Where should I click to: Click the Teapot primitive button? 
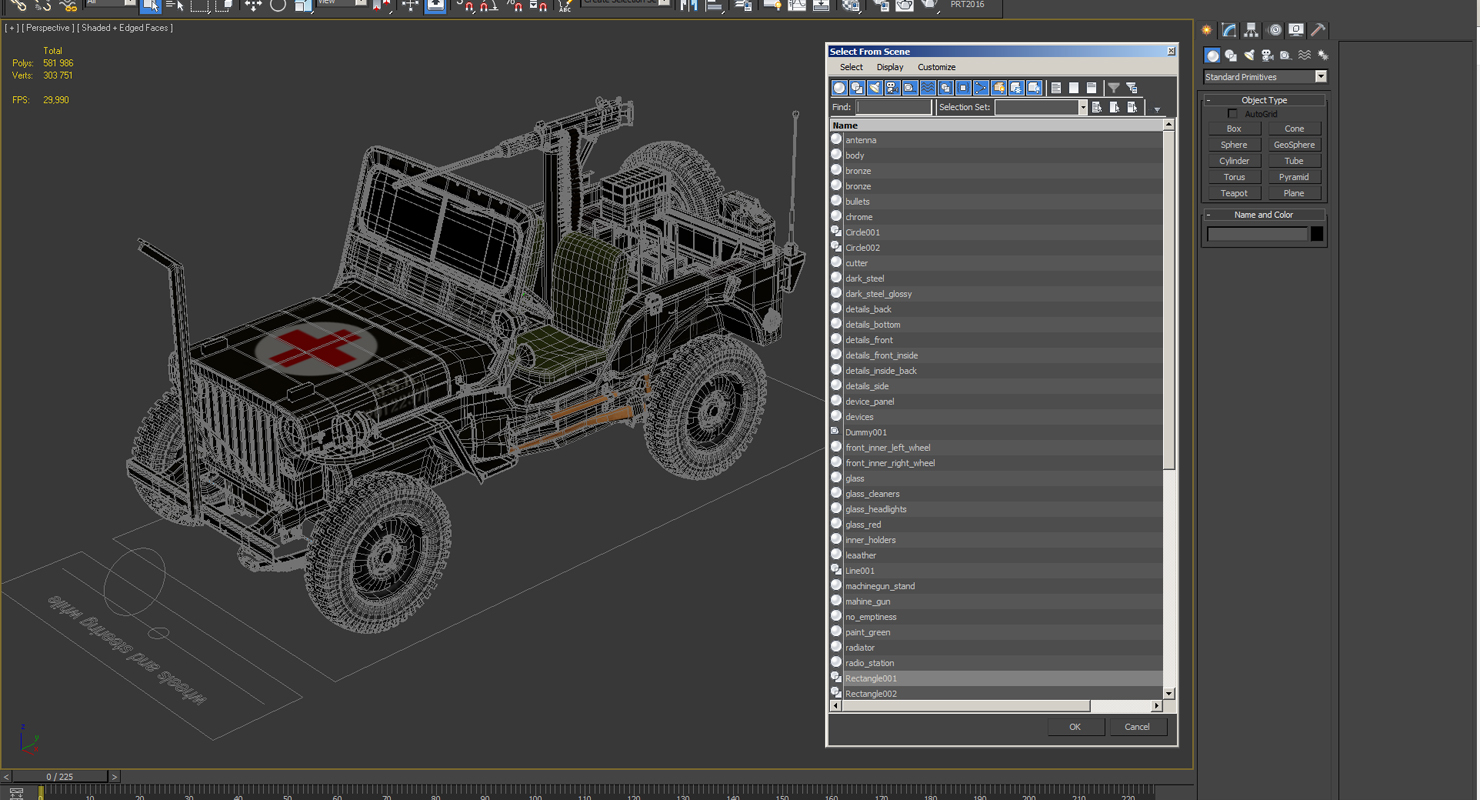coord(1234,193)
